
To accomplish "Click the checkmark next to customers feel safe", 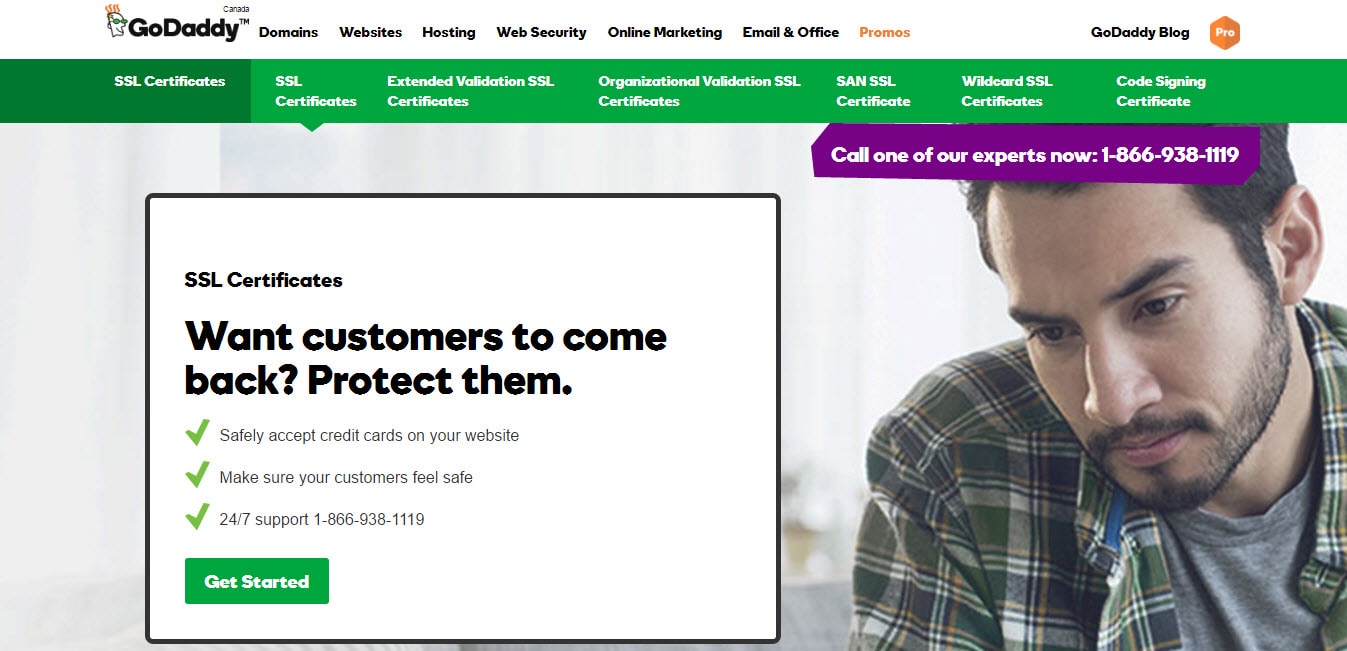I will point(197,474).
